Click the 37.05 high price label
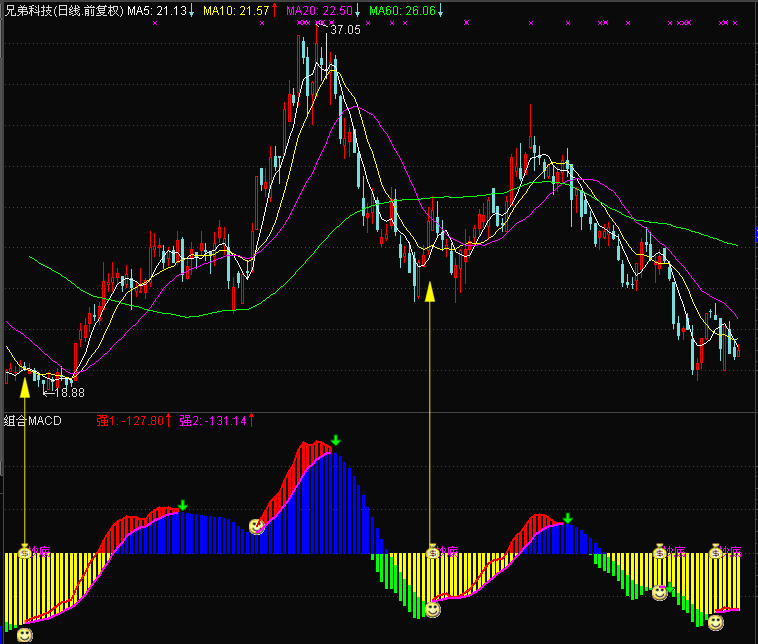The width and height of the screenshot is (758, 644). click(x=345, y=30)
